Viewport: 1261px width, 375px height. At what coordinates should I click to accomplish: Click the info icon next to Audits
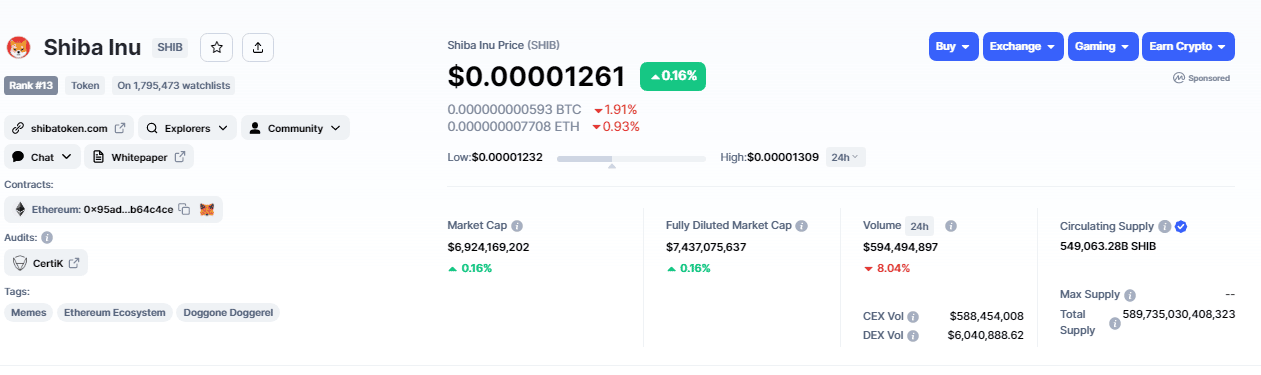pos(47,238)
